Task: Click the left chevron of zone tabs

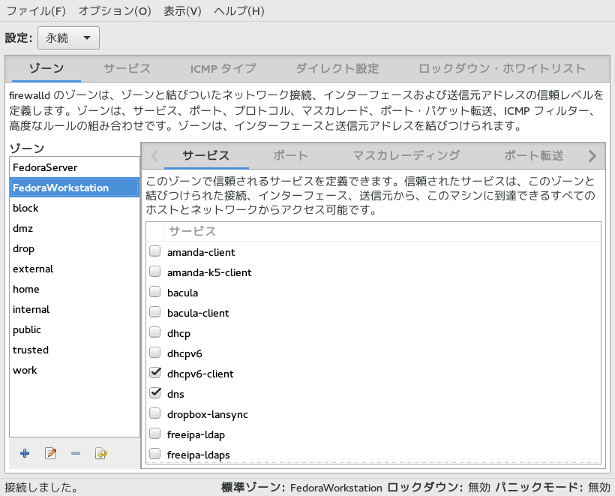Action: [155, 156]
